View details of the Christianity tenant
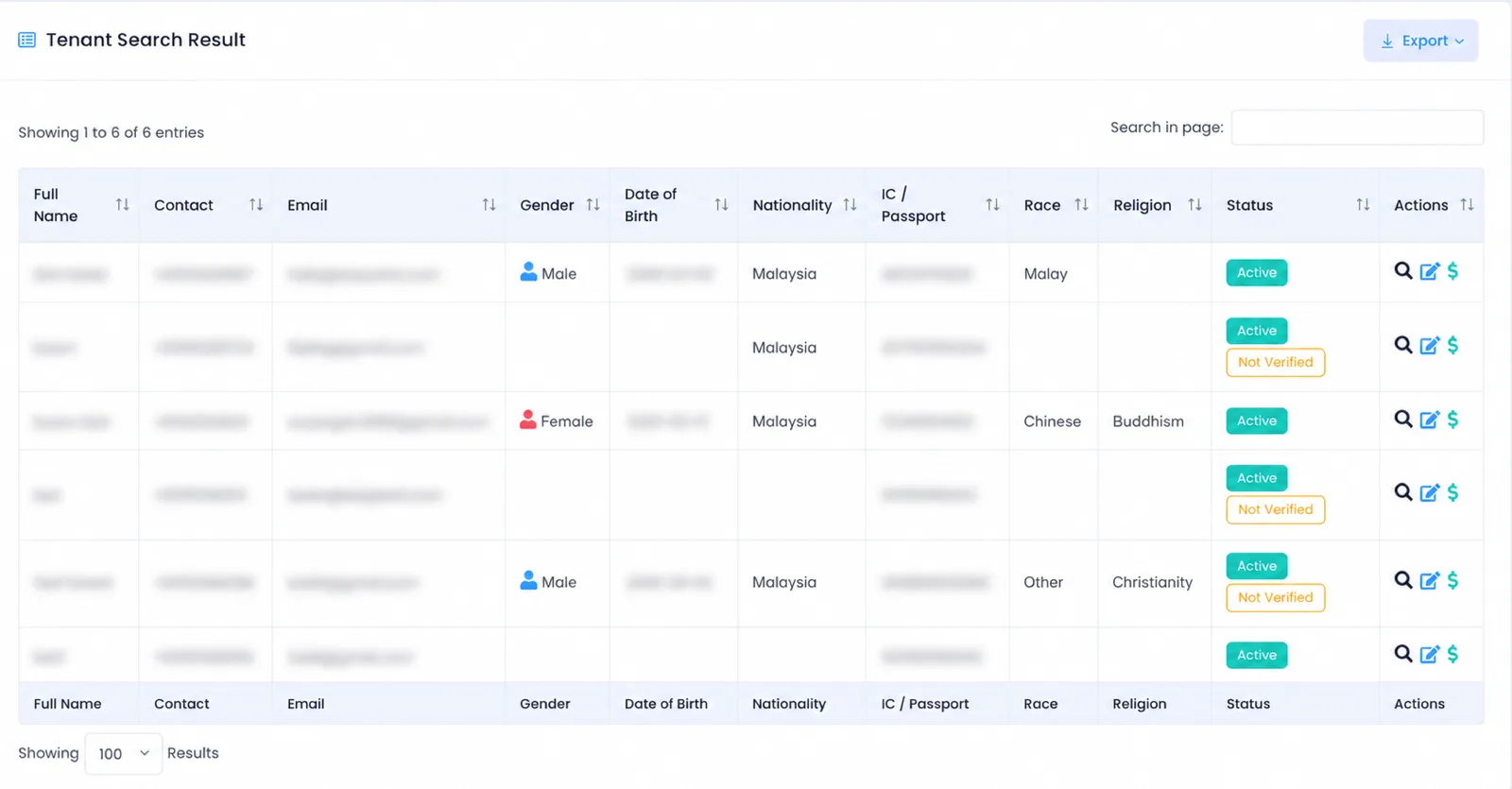The width and height of the screenshot is (1512, 789). [1403, 580]
